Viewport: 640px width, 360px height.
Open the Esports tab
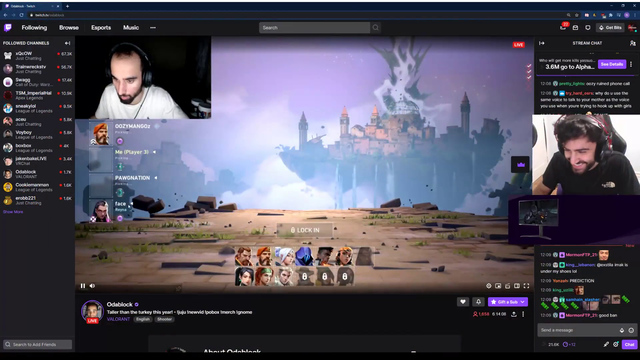[x=101, y=28]
